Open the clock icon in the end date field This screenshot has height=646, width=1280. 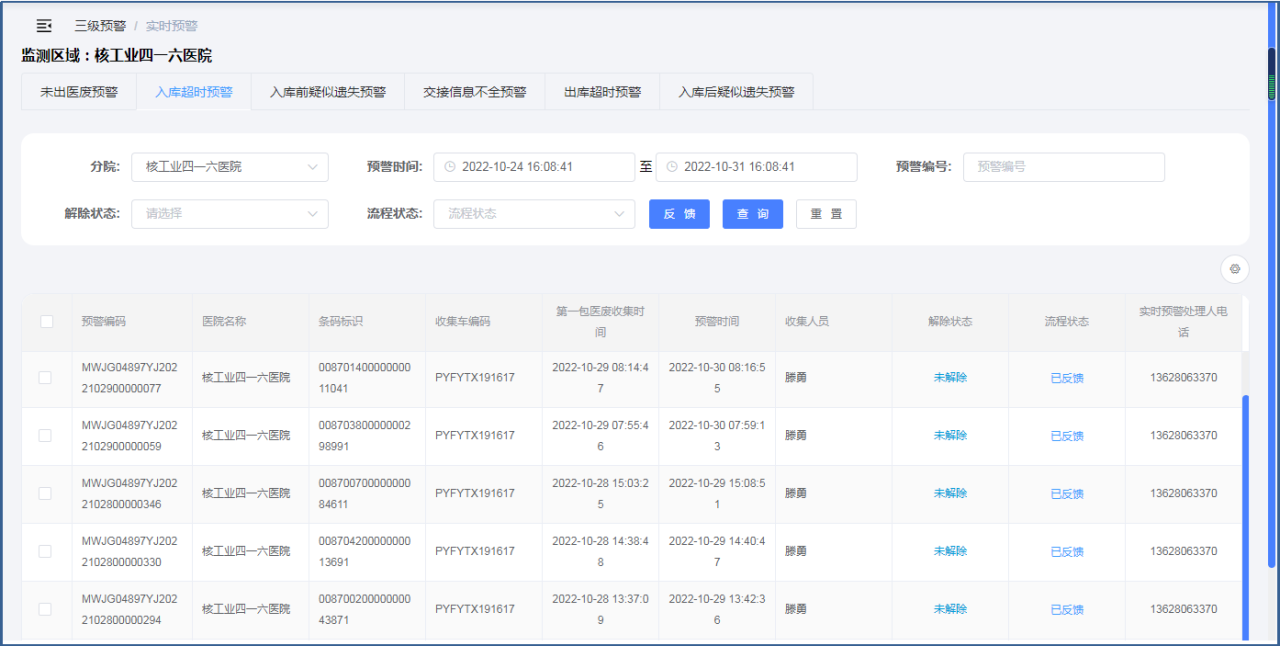(674, 167)
